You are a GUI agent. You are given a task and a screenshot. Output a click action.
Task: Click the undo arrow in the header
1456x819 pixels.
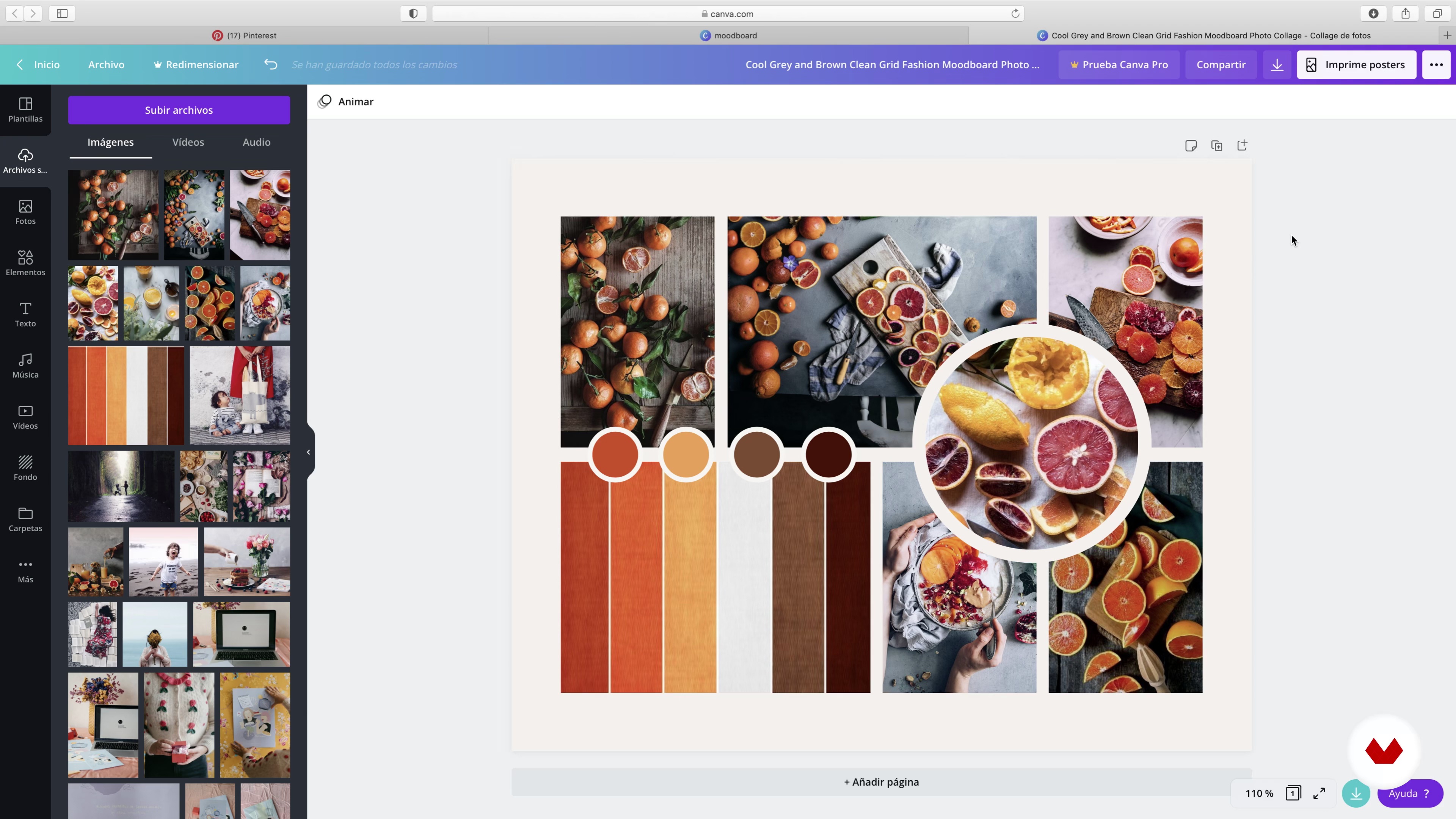271,64
